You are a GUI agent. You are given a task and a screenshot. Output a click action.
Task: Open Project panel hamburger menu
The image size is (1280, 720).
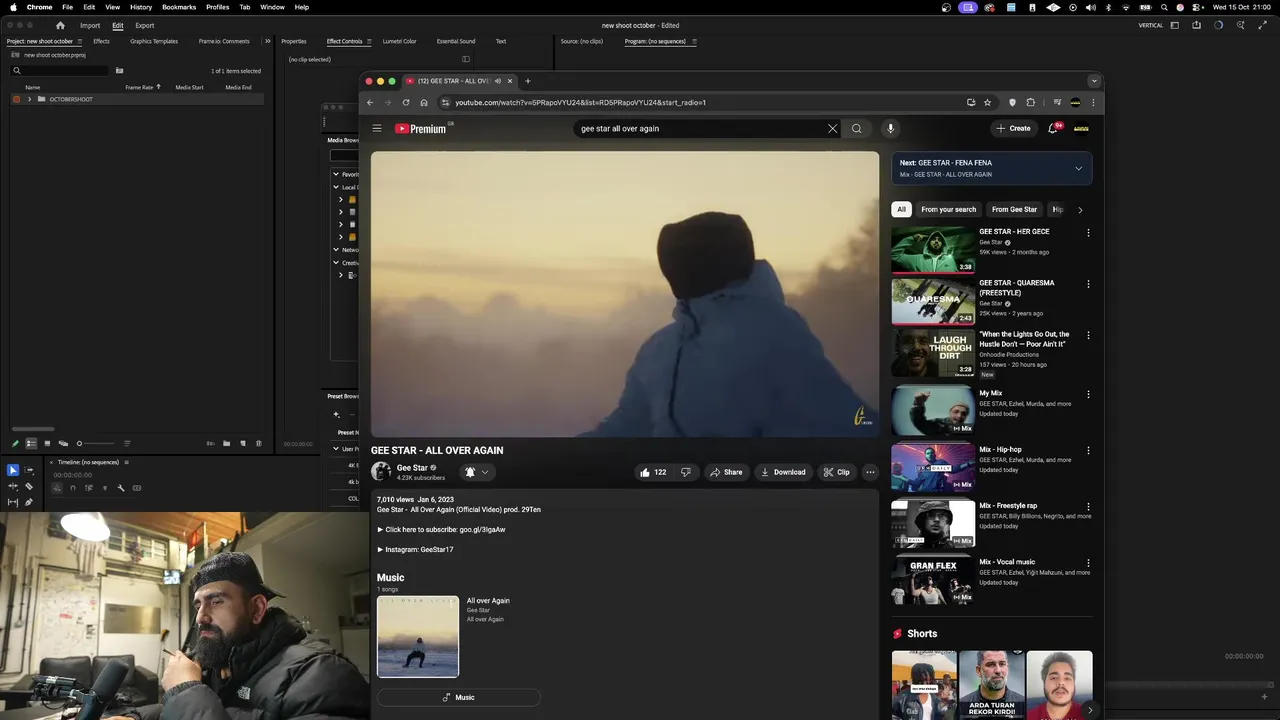78,41
